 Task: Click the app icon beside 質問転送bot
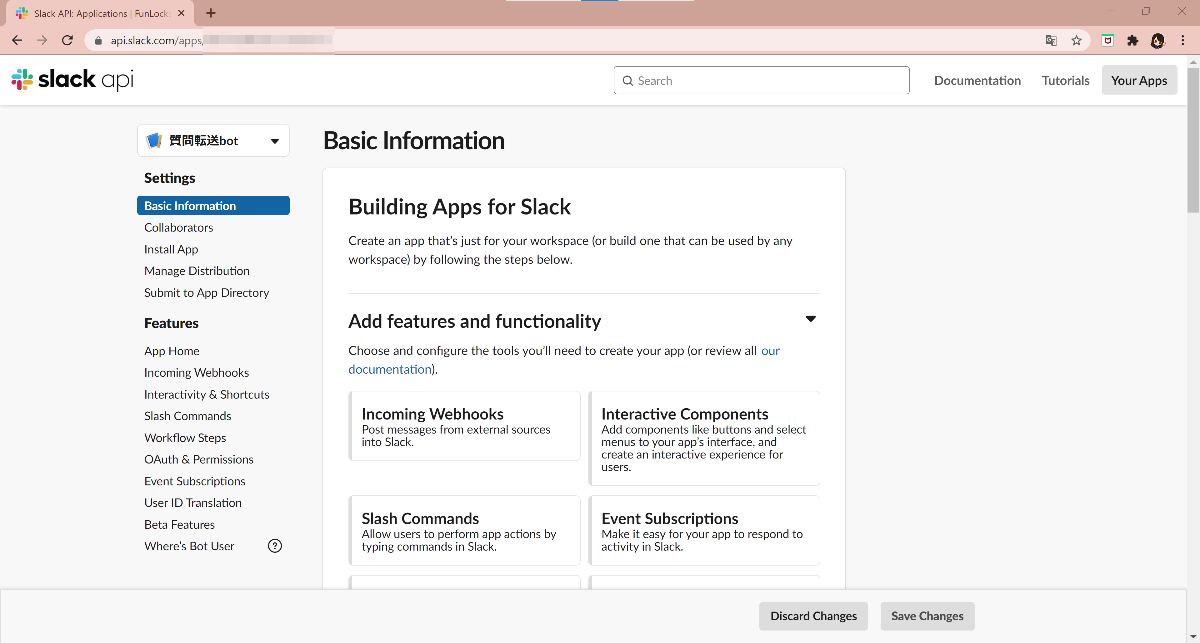pos(154,141)
